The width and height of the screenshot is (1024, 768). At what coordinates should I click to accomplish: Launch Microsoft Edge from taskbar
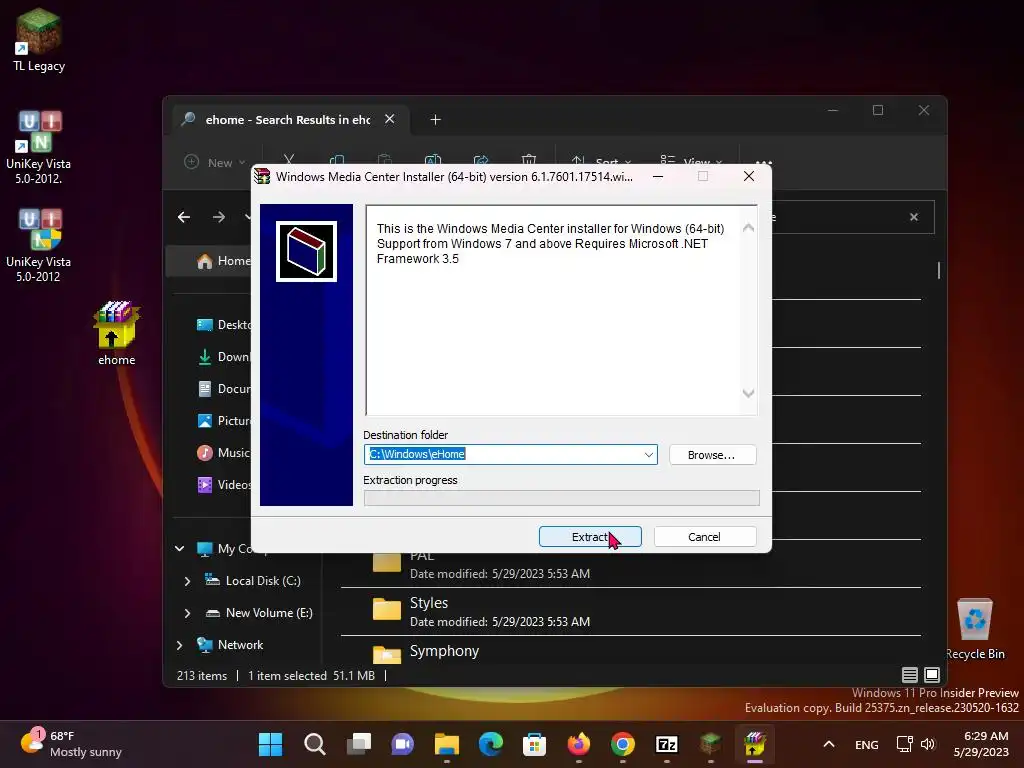pyautogui.click(x=491, y=744)
